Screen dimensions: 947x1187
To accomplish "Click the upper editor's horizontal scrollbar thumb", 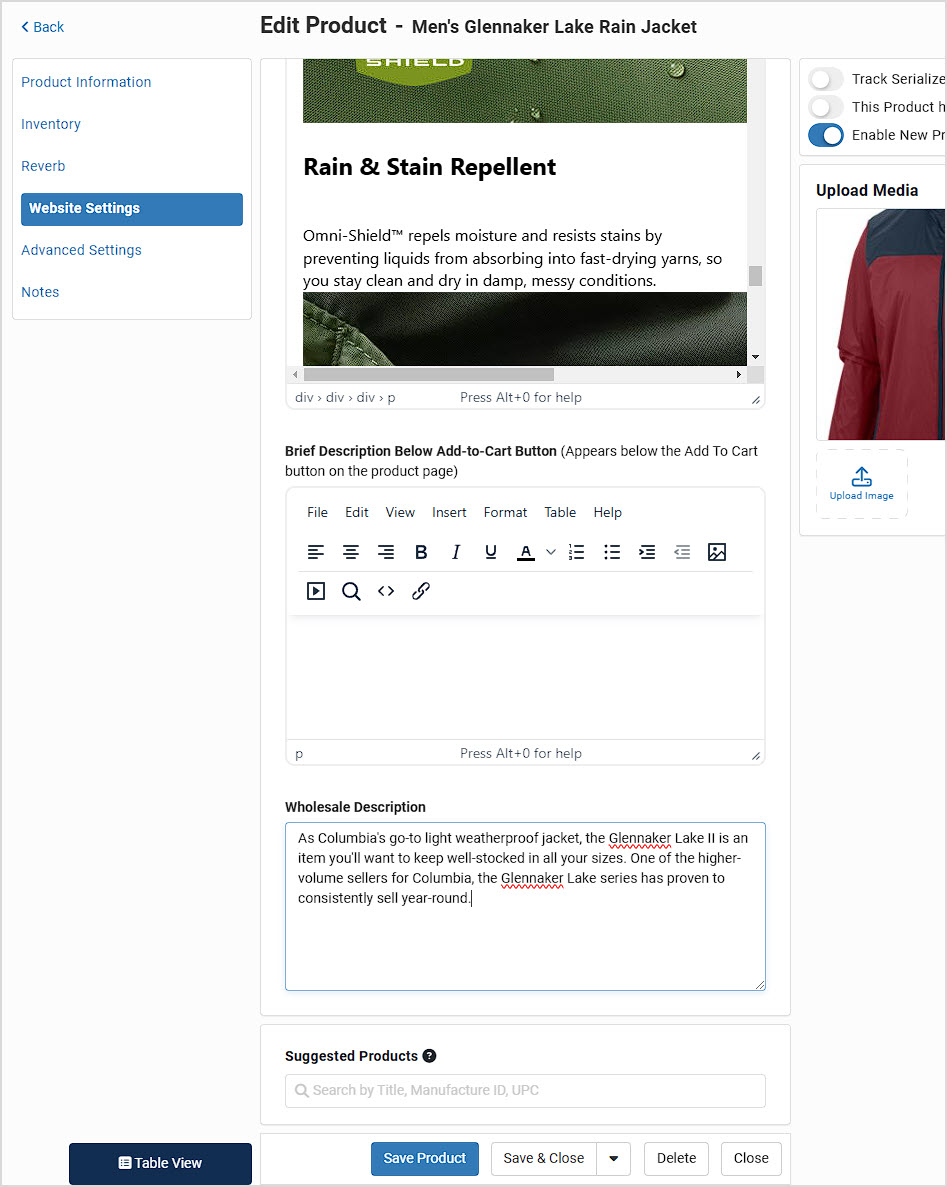I will (428, 375).
